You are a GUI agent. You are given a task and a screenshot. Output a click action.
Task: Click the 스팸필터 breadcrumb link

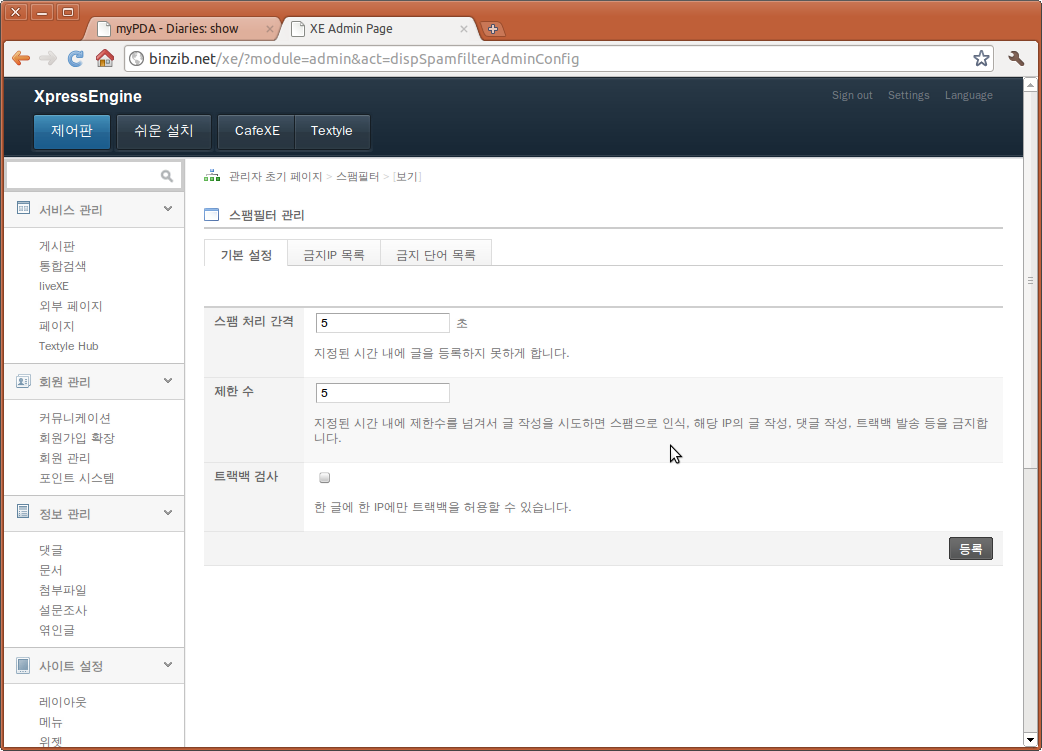[358, 176]
